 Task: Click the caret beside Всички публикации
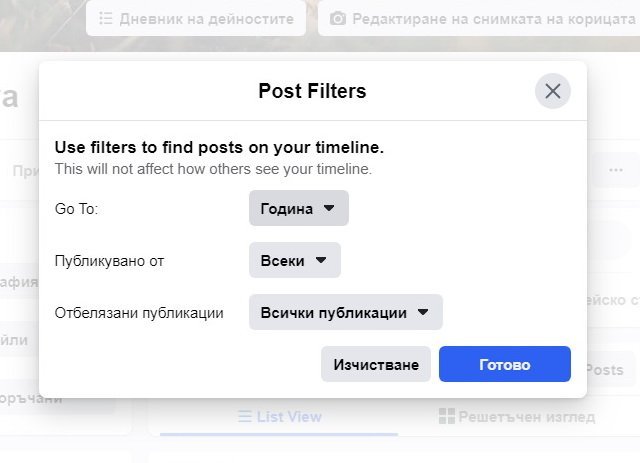[423, 312]
